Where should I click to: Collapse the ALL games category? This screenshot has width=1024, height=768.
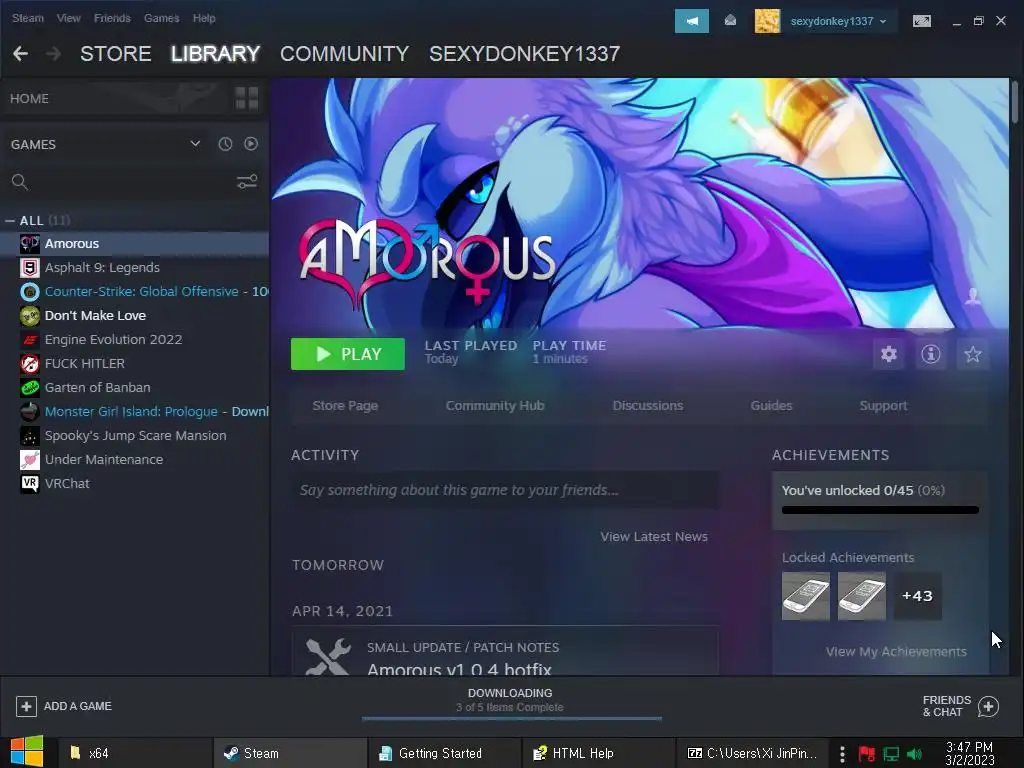point(10,221)
